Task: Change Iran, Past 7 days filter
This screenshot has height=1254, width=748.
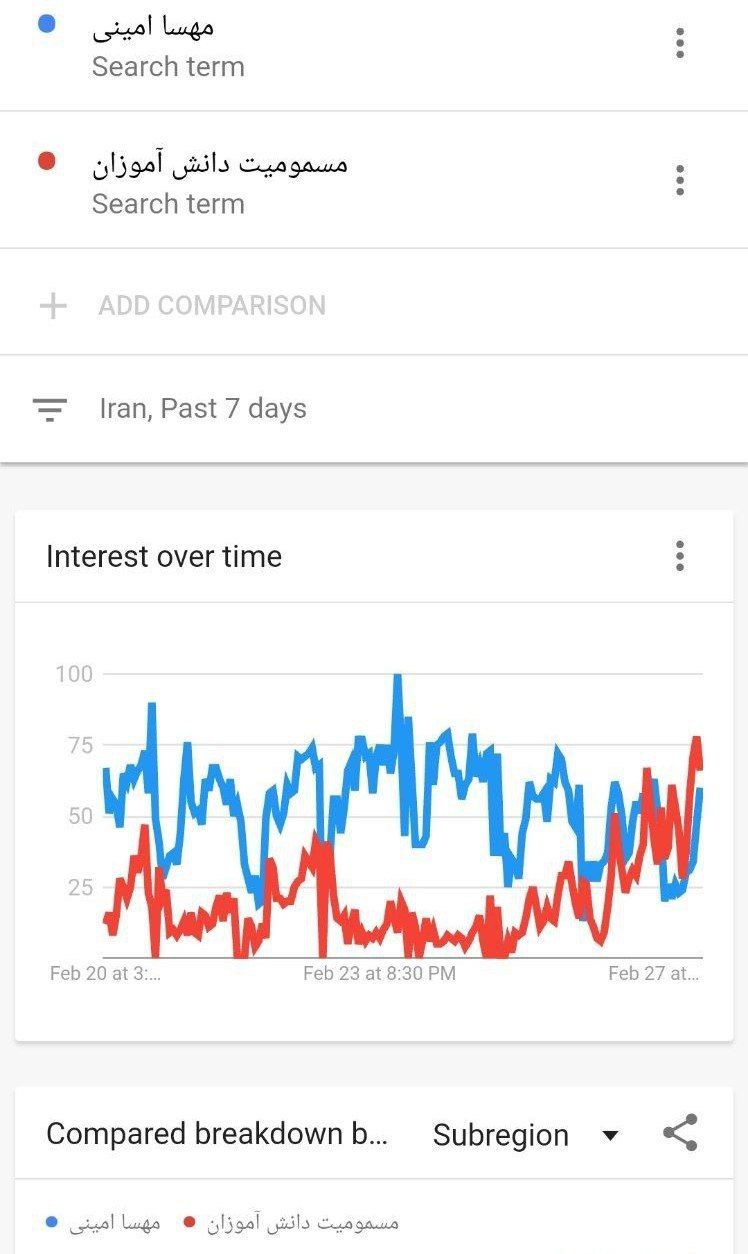Action: (x=203, y=409)
